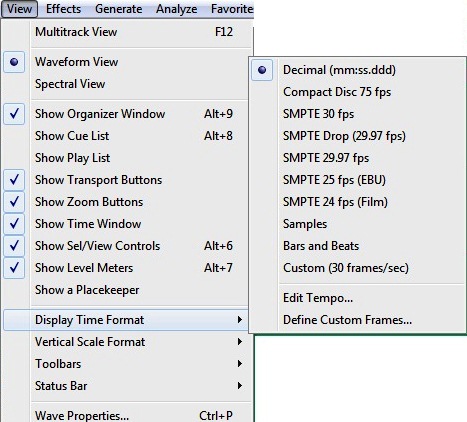Open the Effects menu
The image size is (467, 422).
pos(63,9)
